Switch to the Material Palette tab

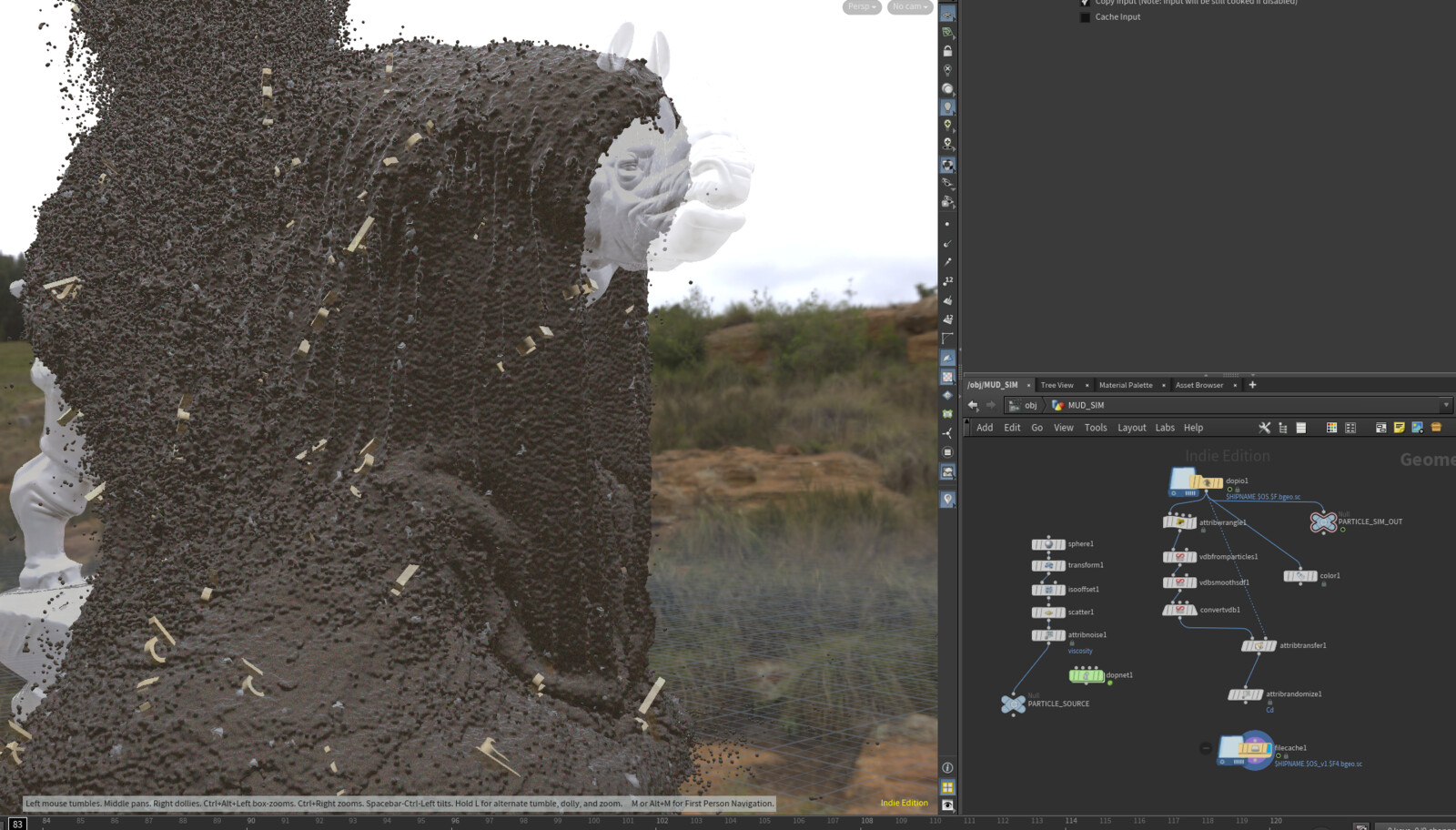tap(1126, 385)
